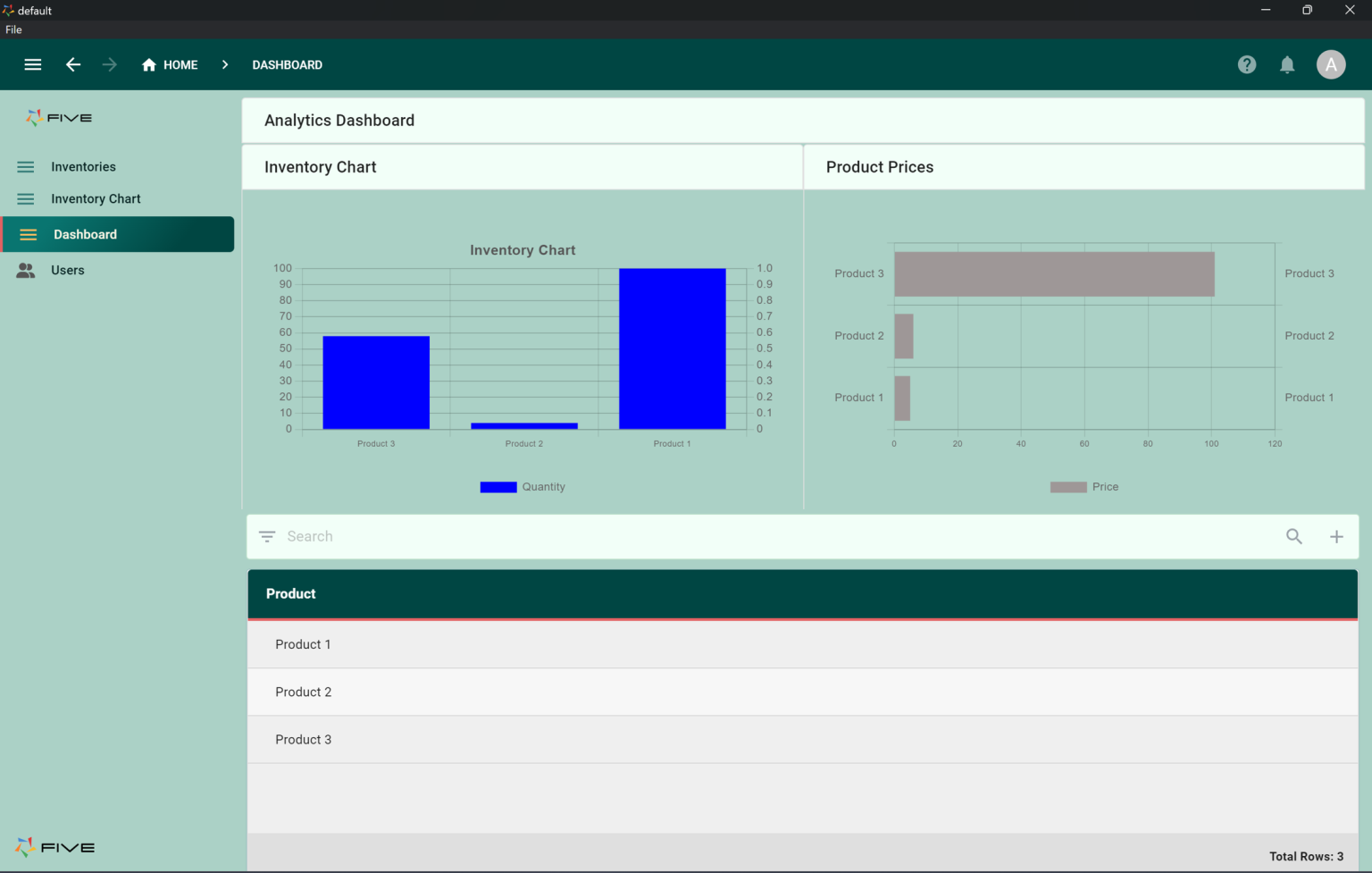
Task: Restore down the default window
Action: pyautogui.click(x=1308, y=10)
